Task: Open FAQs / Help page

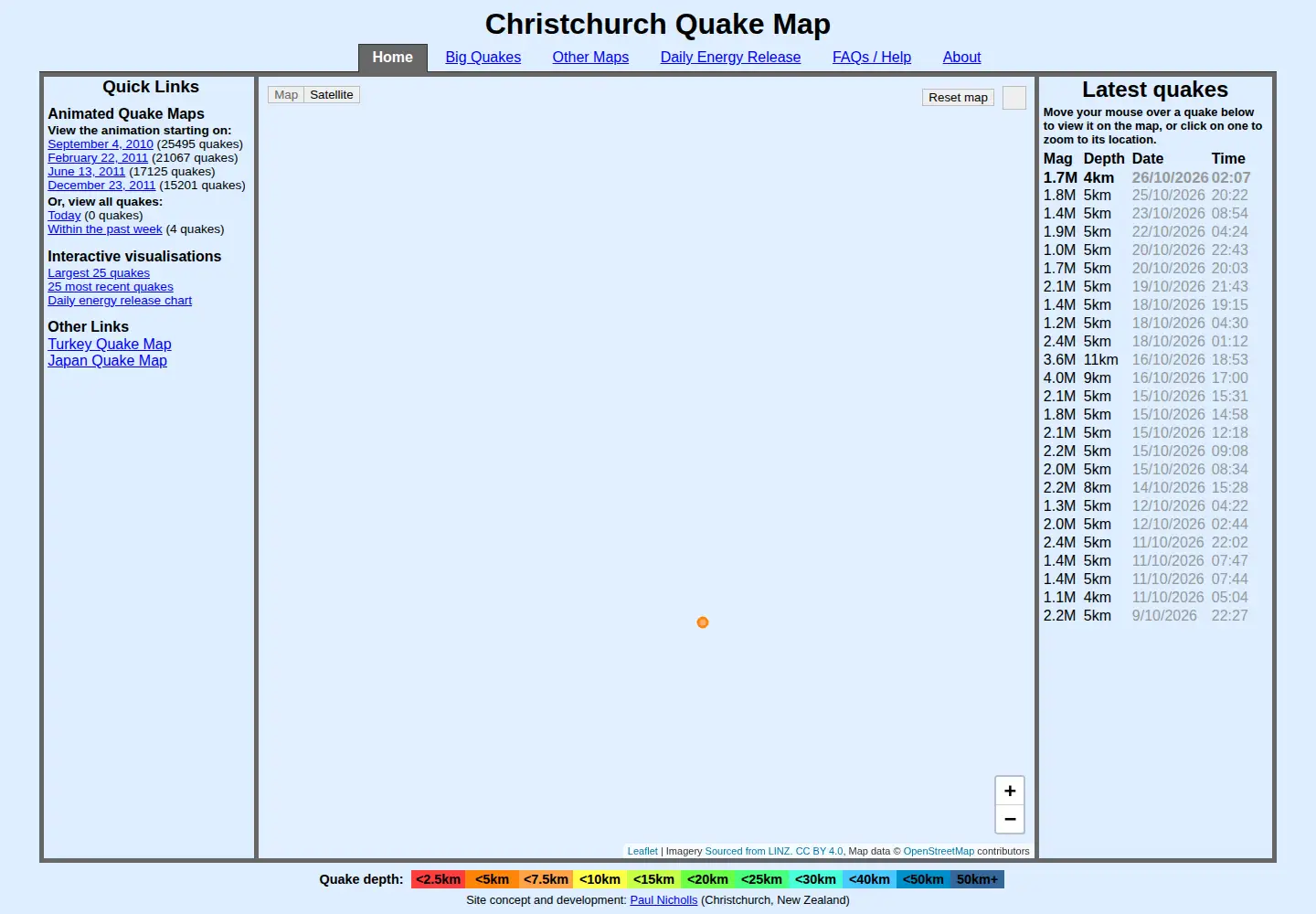Action: point(872,57)
